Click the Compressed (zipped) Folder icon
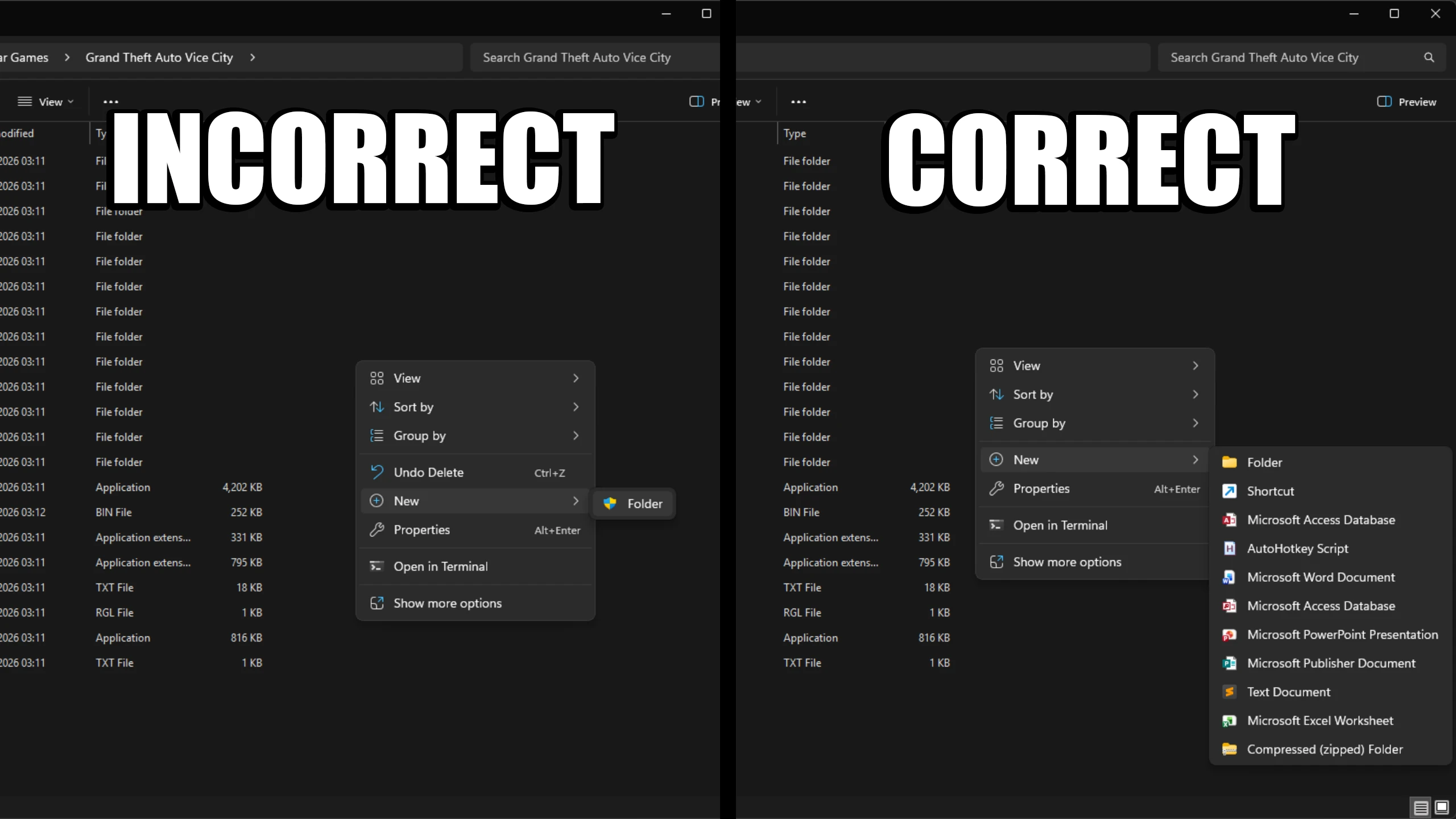1456x819 pixels. 1229,749
